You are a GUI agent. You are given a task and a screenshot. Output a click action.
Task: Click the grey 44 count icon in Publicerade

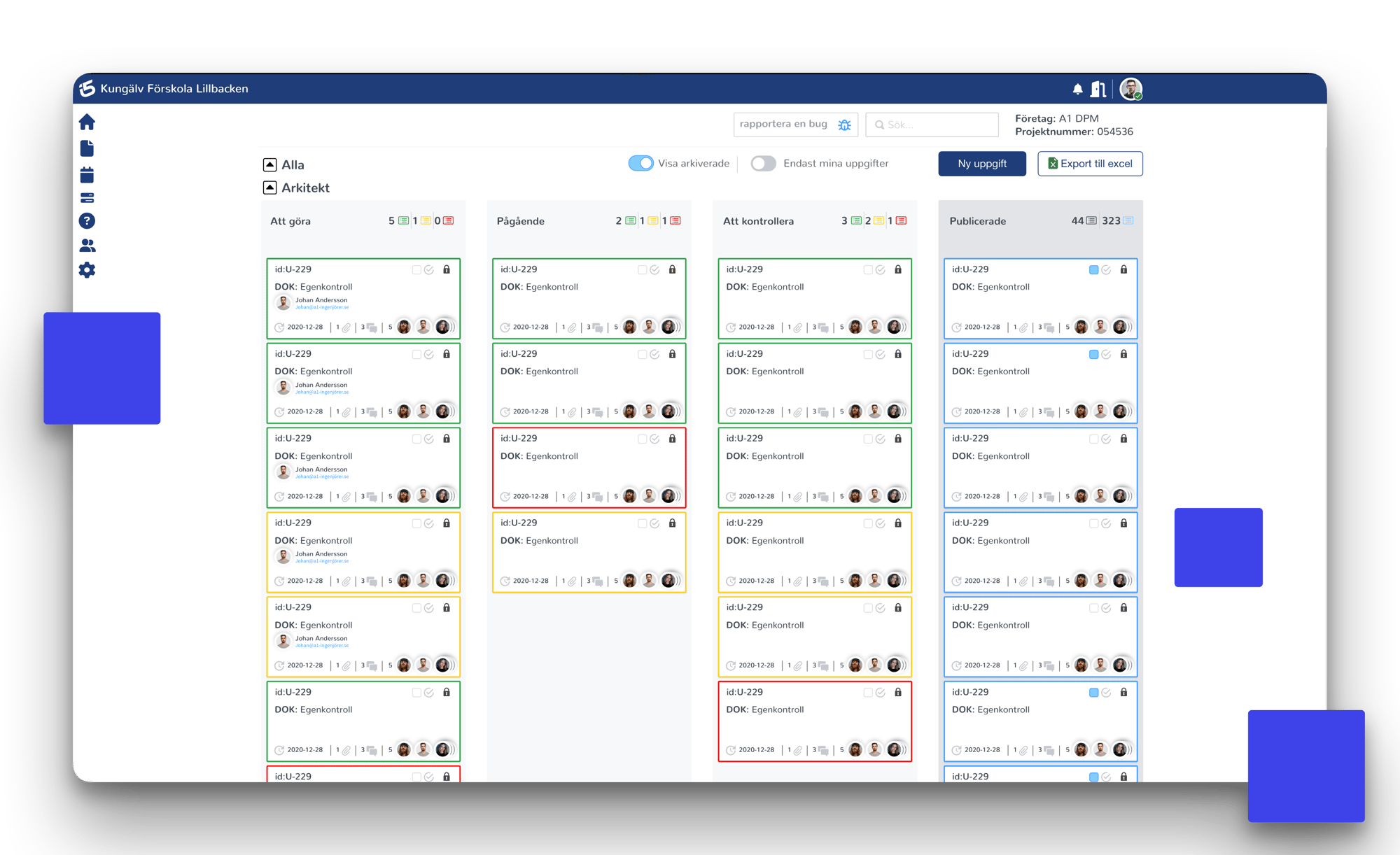coord(1091,220)
